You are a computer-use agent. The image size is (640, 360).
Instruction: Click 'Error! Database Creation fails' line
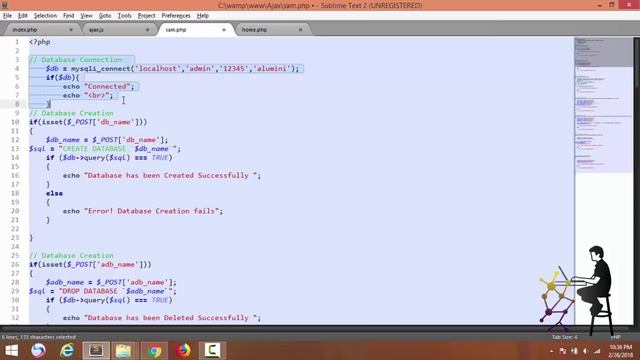(143, 211)
